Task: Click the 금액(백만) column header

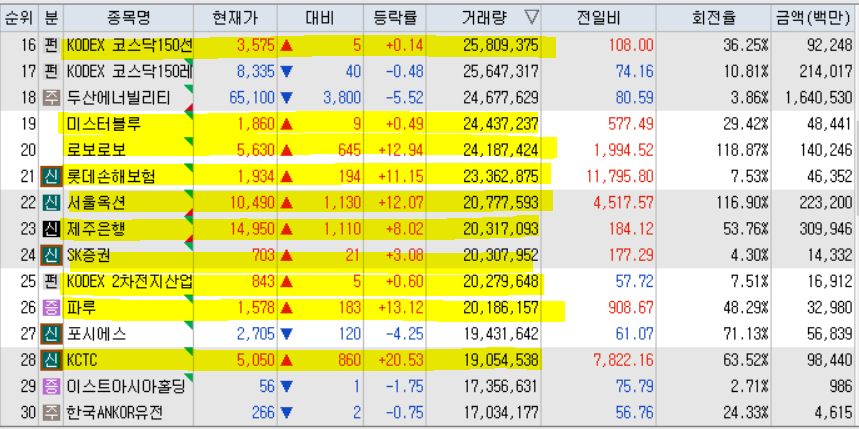Action: [812, 18]
